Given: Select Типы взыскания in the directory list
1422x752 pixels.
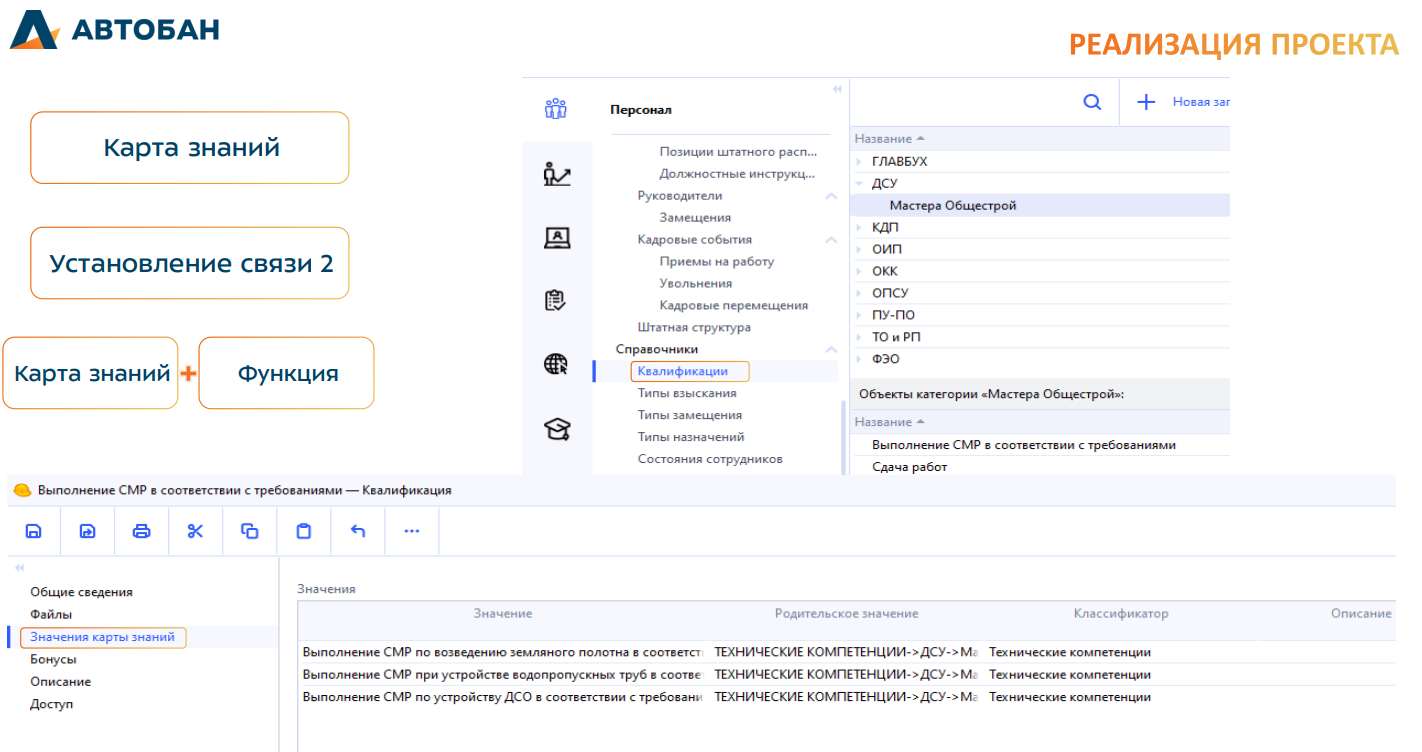Looking at the screenshot, I should [687, 393].
